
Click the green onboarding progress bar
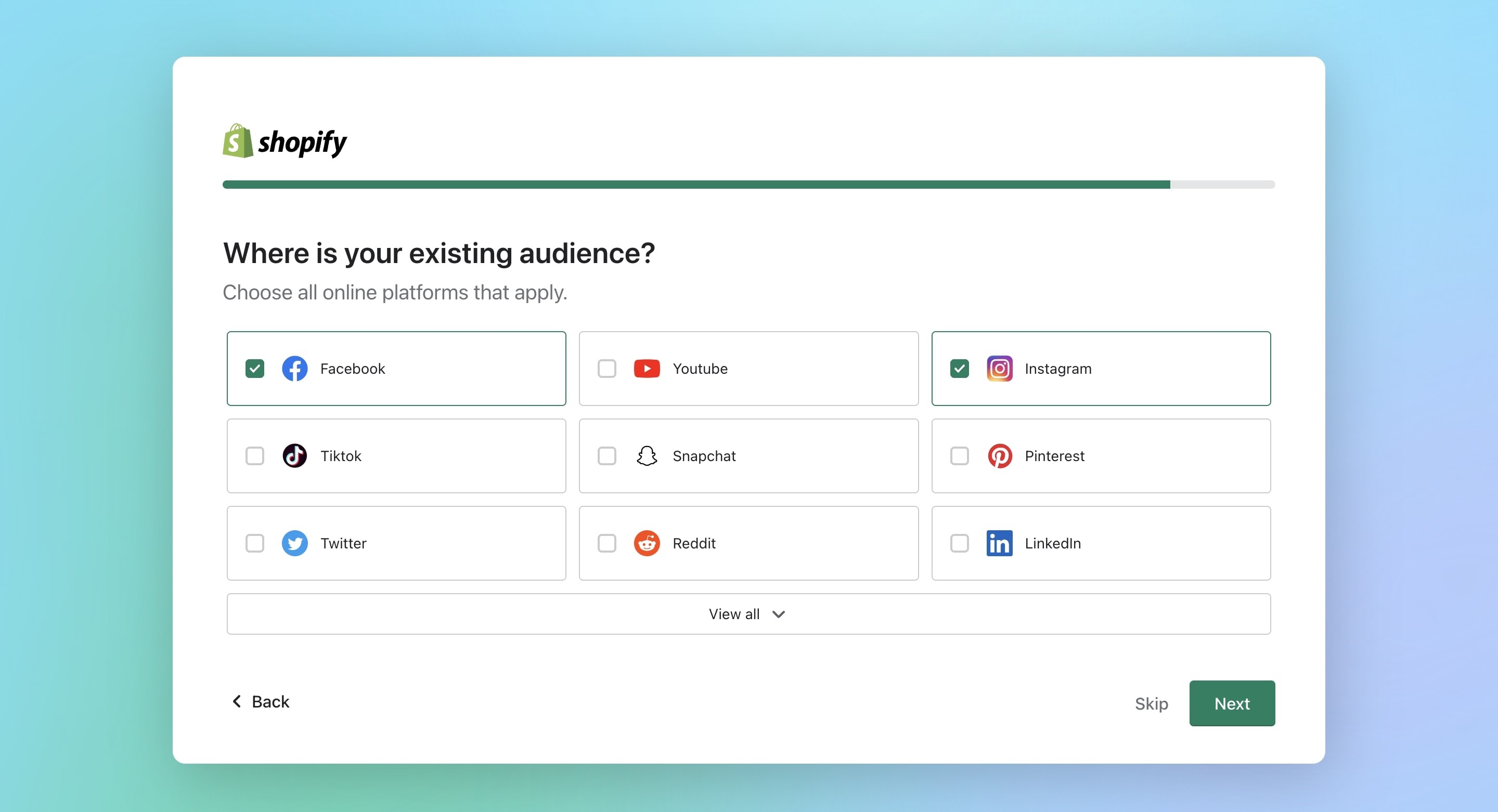[x=695, y=184]
